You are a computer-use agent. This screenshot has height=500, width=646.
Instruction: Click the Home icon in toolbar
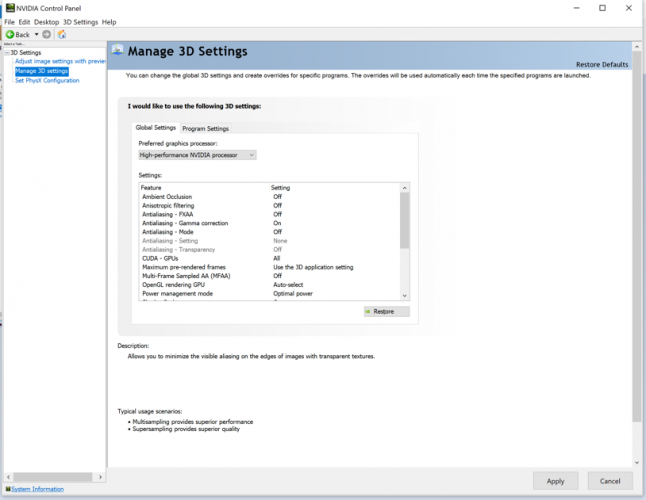[62, 34]
